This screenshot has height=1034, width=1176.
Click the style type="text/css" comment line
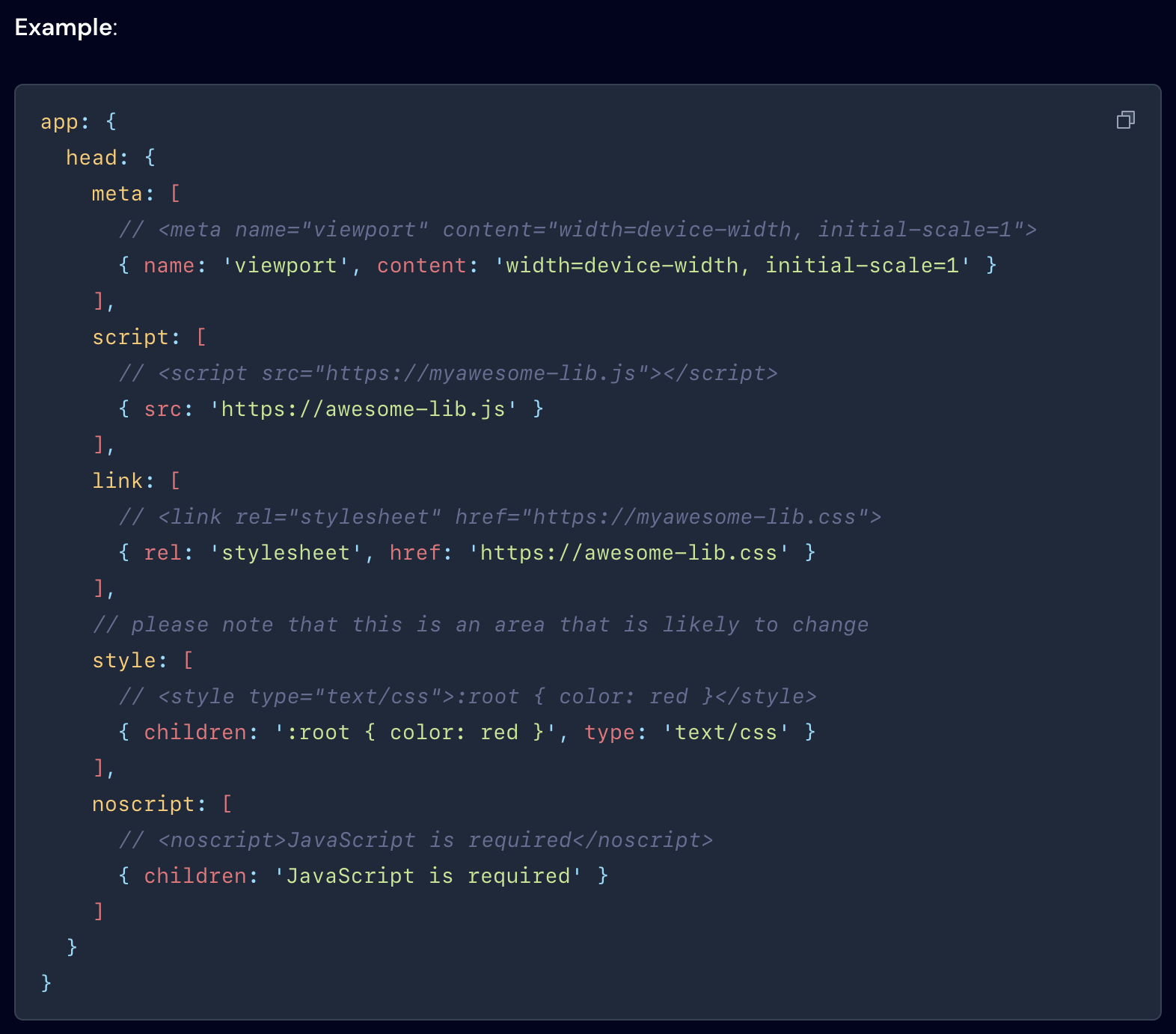[468, 696]
